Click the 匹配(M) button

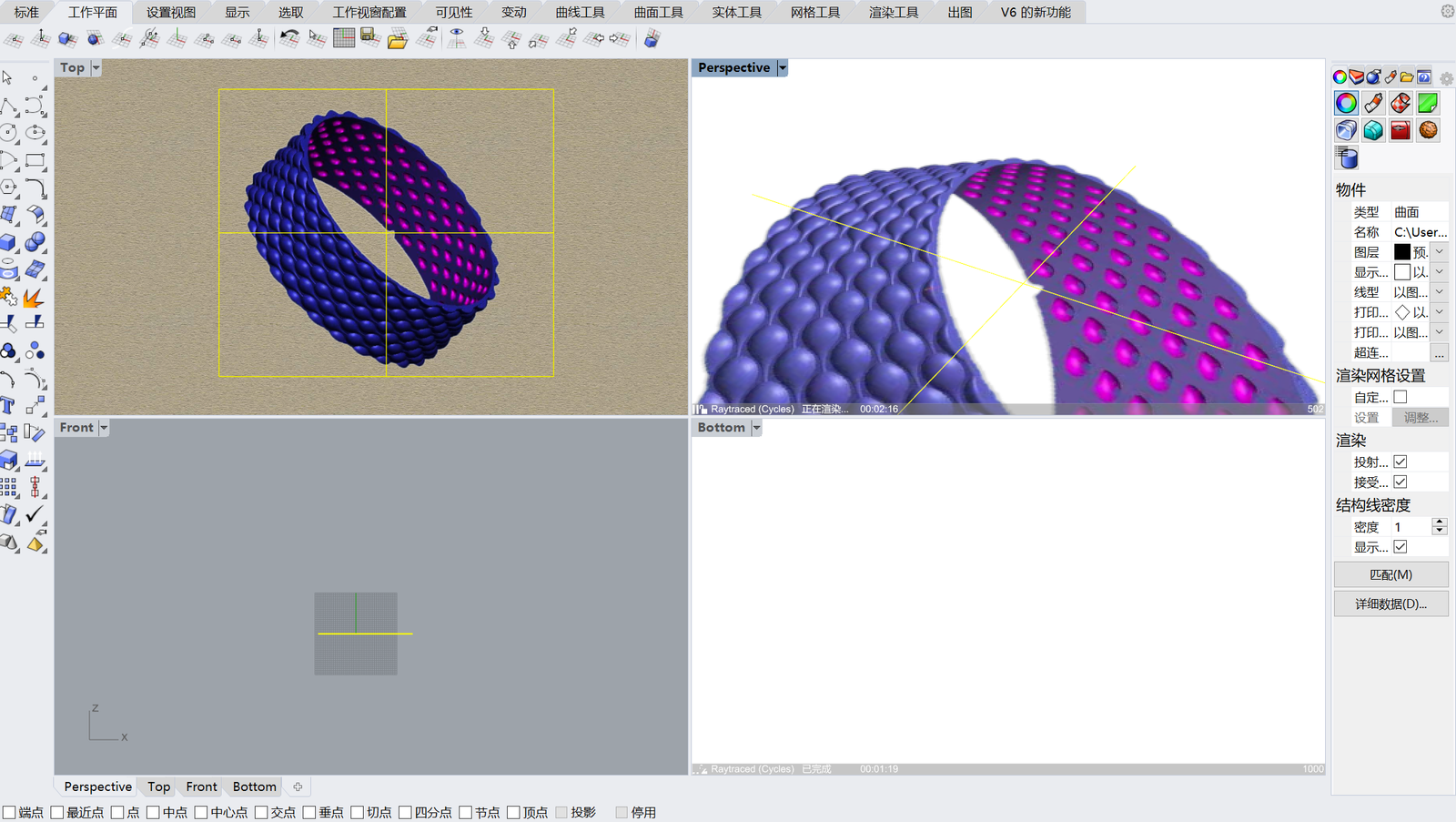[1390, 574]
